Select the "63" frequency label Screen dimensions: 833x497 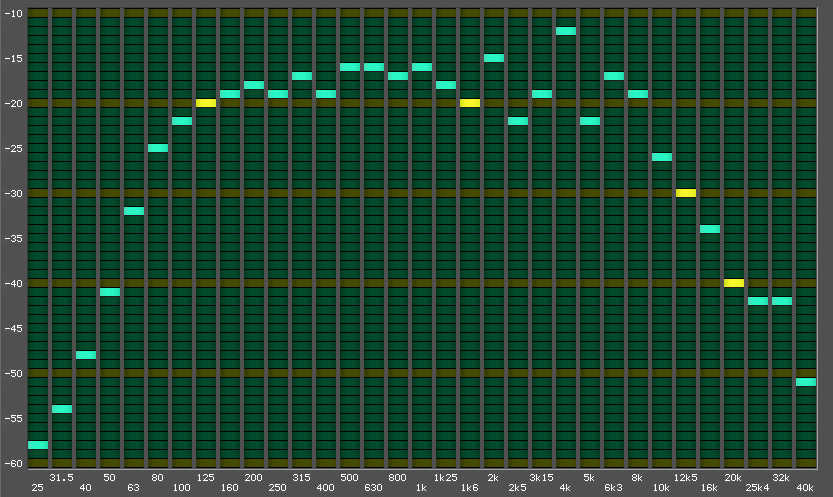pos(133,487)
